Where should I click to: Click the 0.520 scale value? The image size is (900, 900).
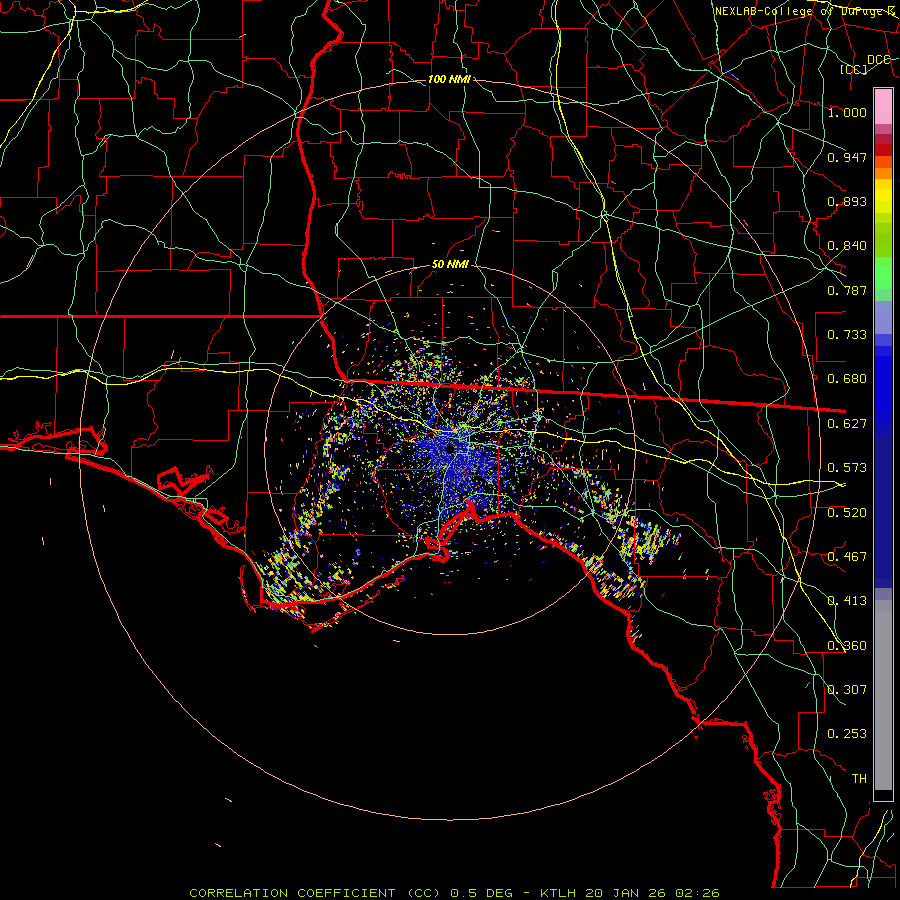[x=847, y=513]
